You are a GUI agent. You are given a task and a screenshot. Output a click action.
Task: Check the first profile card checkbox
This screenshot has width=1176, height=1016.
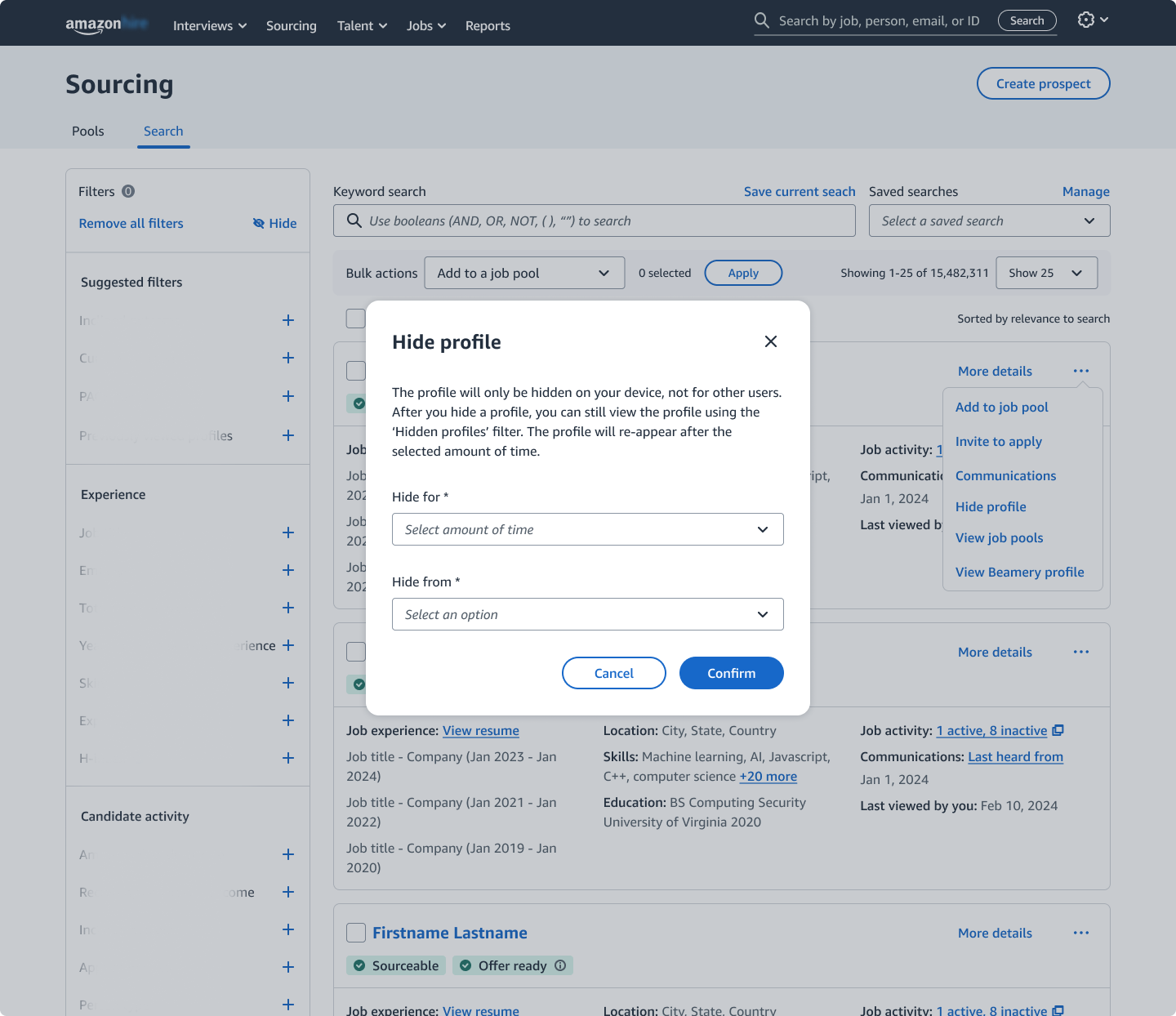(x=356, y=371)
